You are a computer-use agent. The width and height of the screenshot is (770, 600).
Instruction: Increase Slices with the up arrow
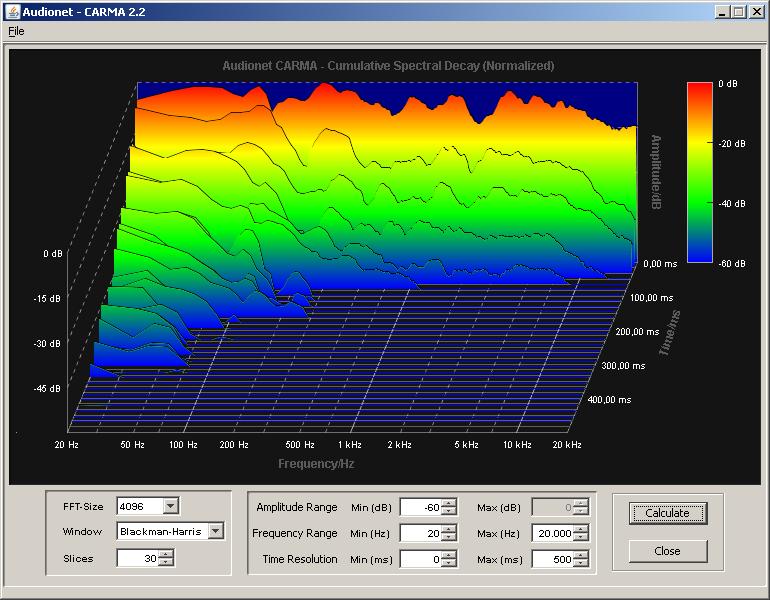[x=166, y=555]
